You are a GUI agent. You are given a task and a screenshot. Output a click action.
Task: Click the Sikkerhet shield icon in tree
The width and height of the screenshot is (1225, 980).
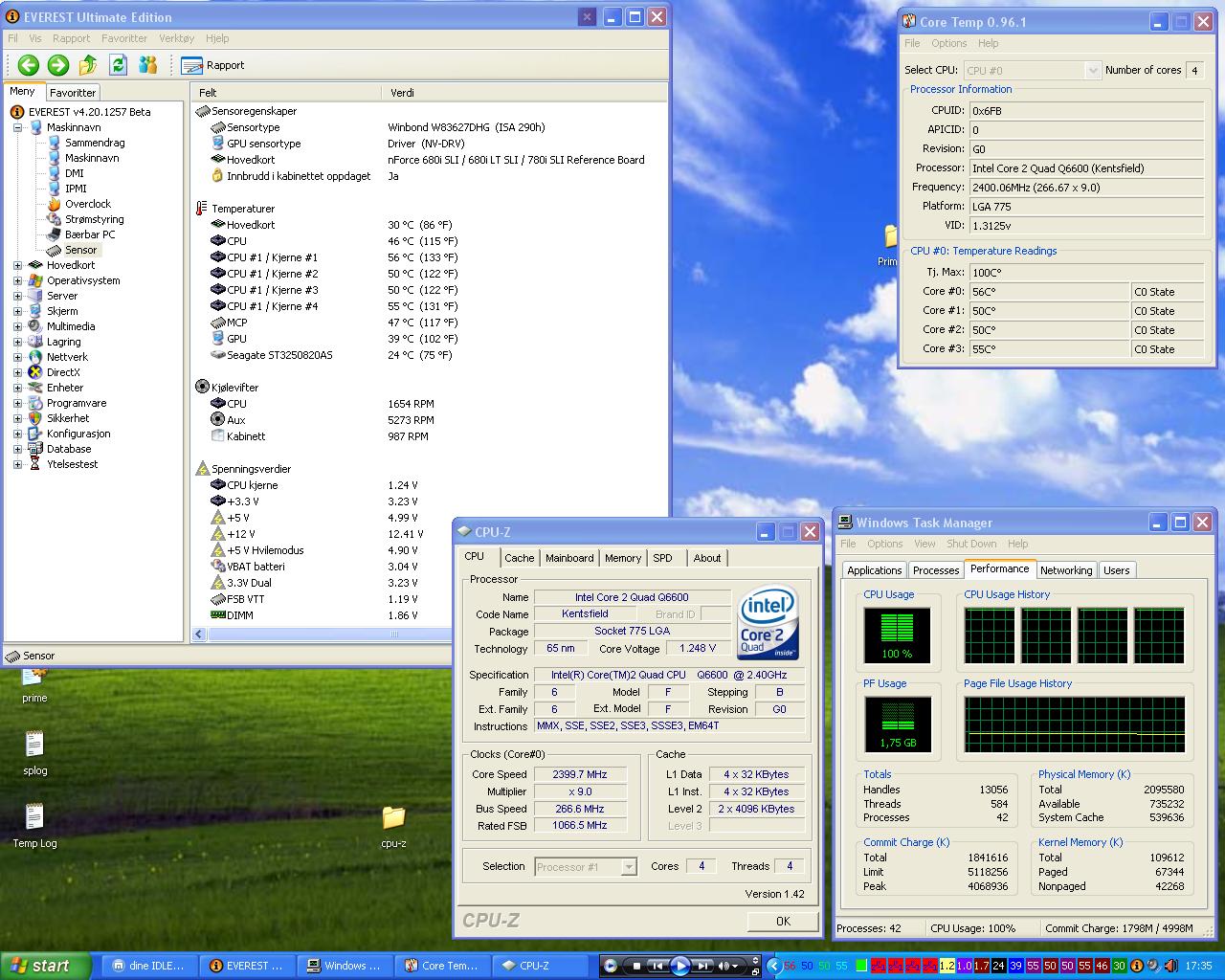36,418
